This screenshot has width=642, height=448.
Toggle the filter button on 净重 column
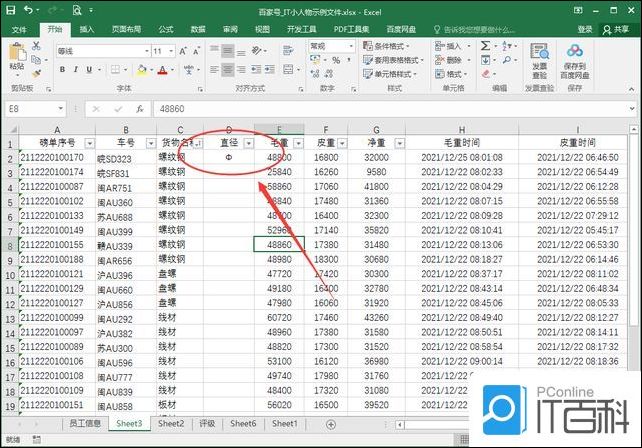tap(401, 143)
